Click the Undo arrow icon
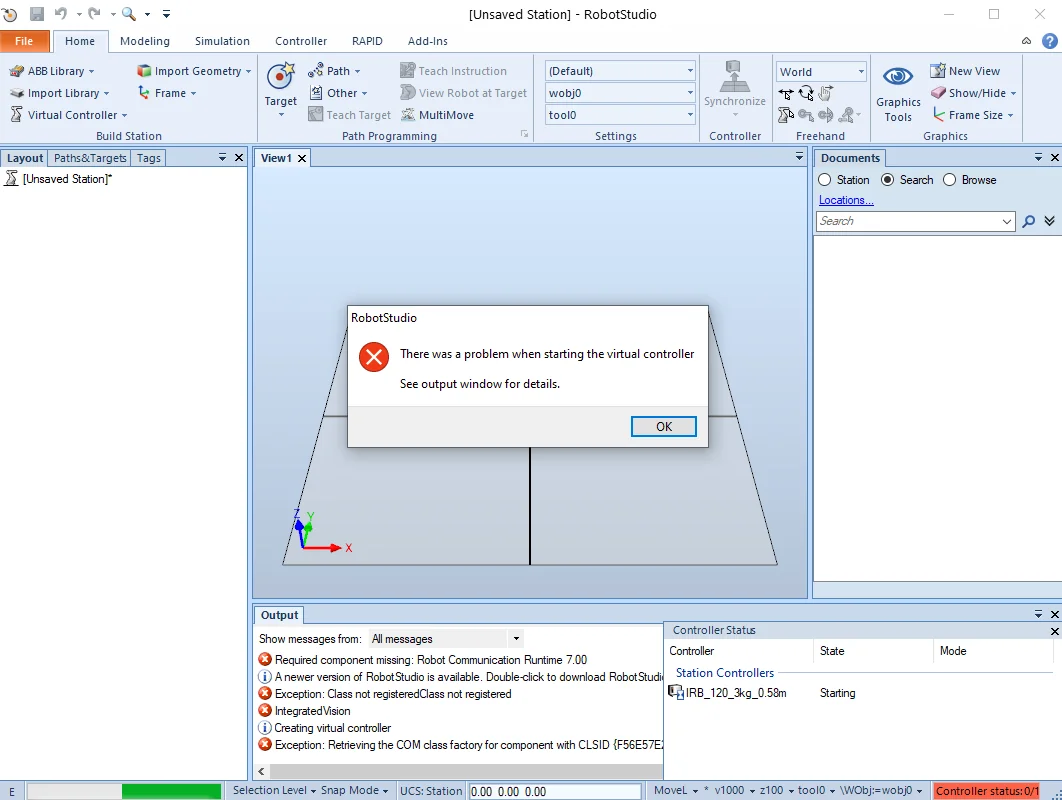This screenshot has width=1062, height=800. (x=61, y=14)
